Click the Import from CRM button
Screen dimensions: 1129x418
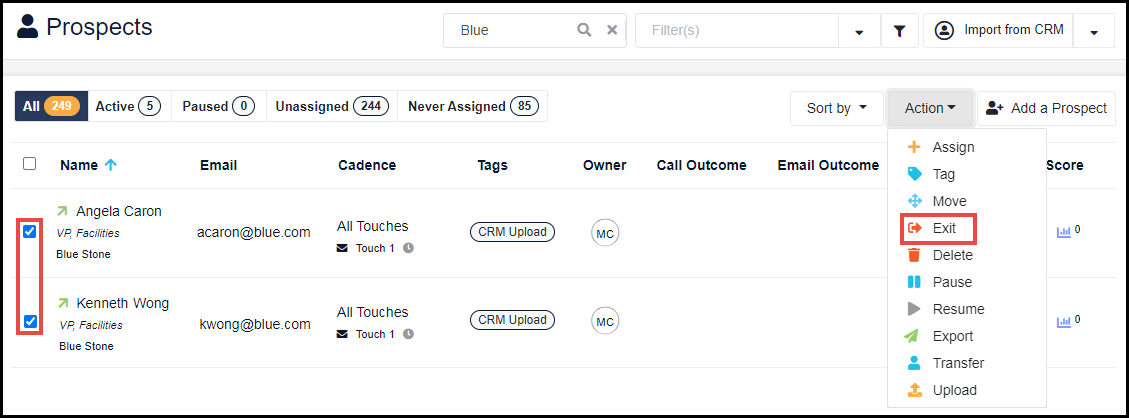(x=998, y=31)
